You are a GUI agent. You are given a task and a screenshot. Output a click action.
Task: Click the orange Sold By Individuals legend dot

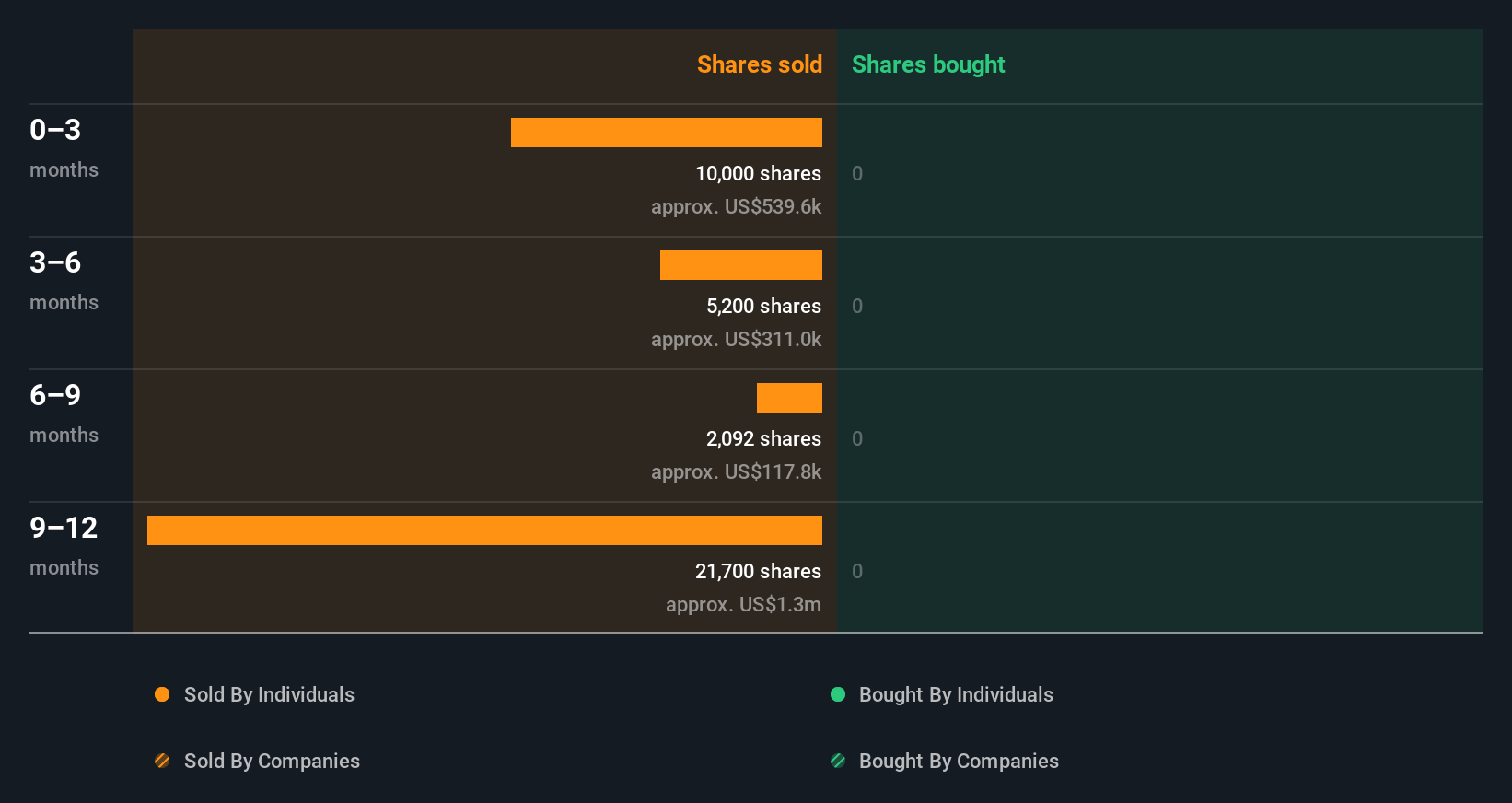pos(162,694)
